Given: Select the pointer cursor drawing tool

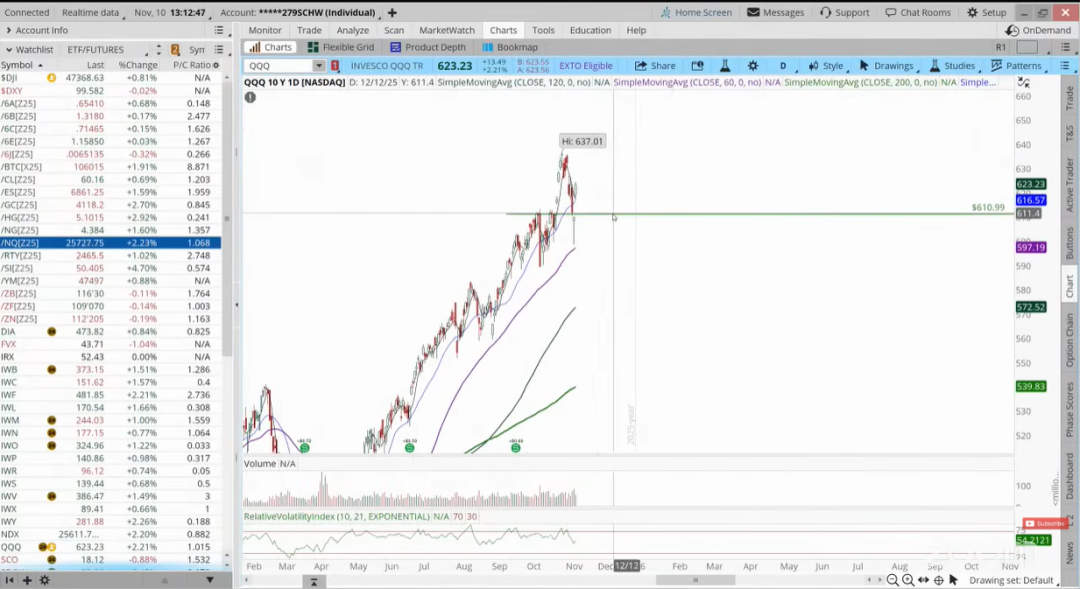Looking at the screenshot, I should [953, 580].
